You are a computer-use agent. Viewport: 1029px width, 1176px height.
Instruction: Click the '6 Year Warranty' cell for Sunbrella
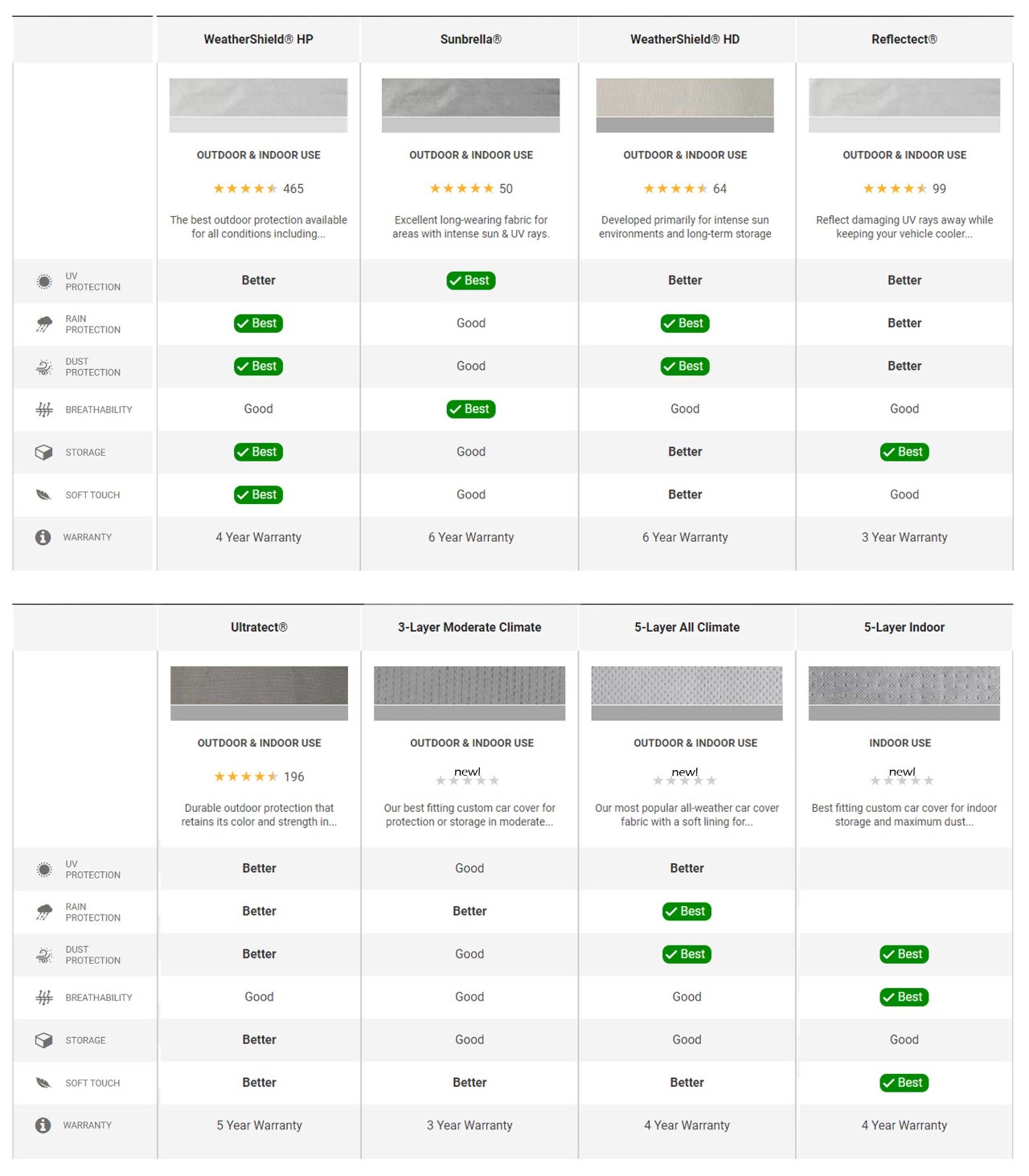click(x=471, y=538)
